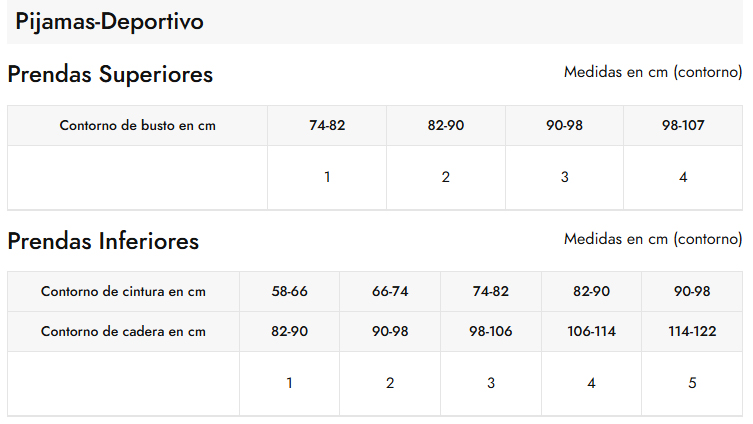Choose size 4 in Prendas Superiores table
The width and height of the screenshot is (753, 424).
point(683,177)
